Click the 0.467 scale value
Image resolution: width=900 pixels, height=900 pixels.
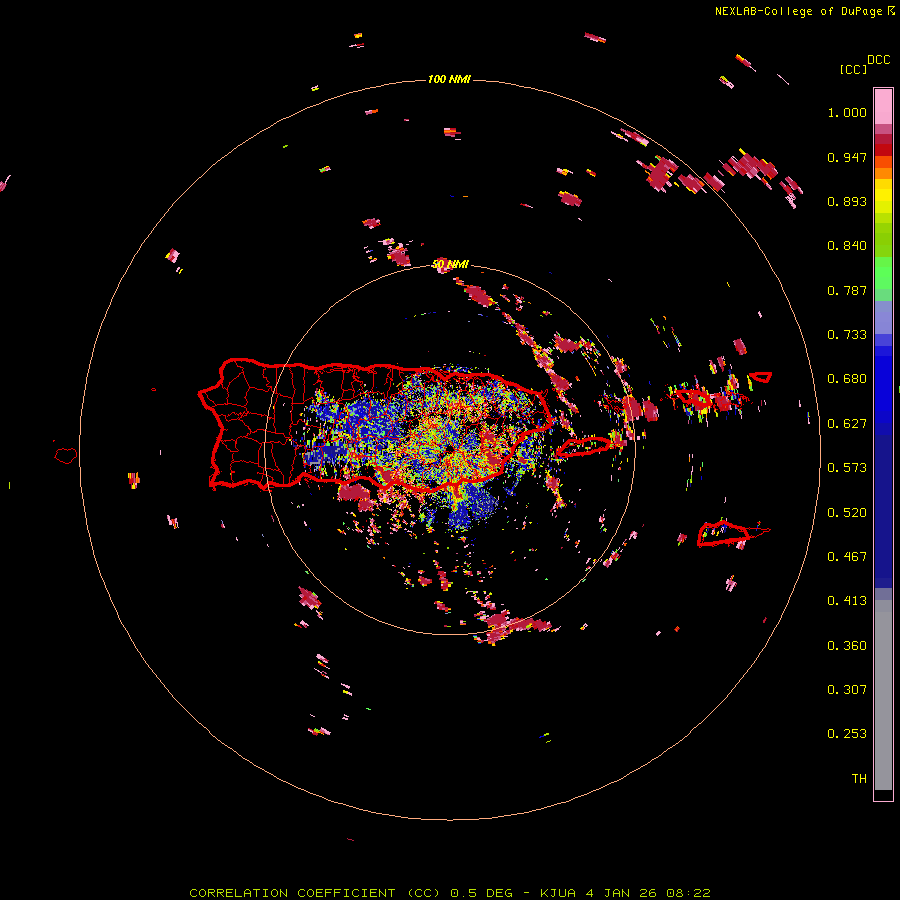point(847,557)
